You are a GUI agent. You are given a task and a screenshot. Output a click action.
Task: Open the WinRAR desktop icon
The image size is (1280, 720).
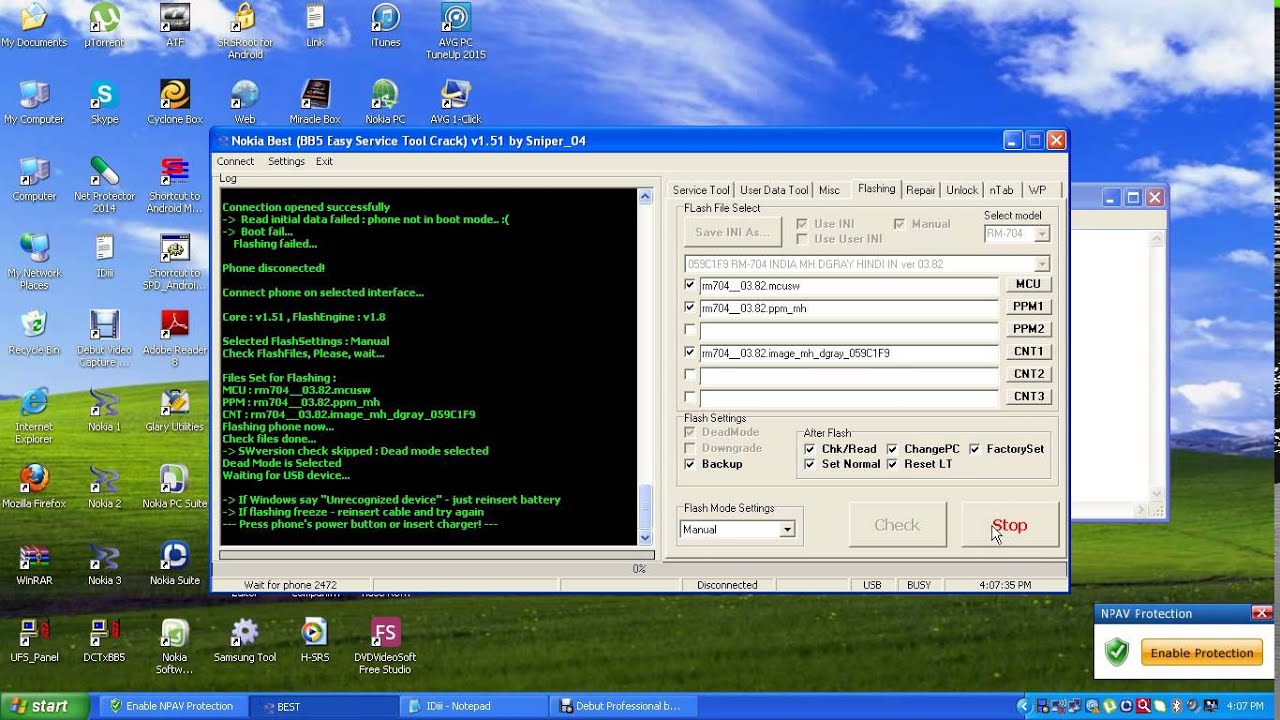[34, 563]
